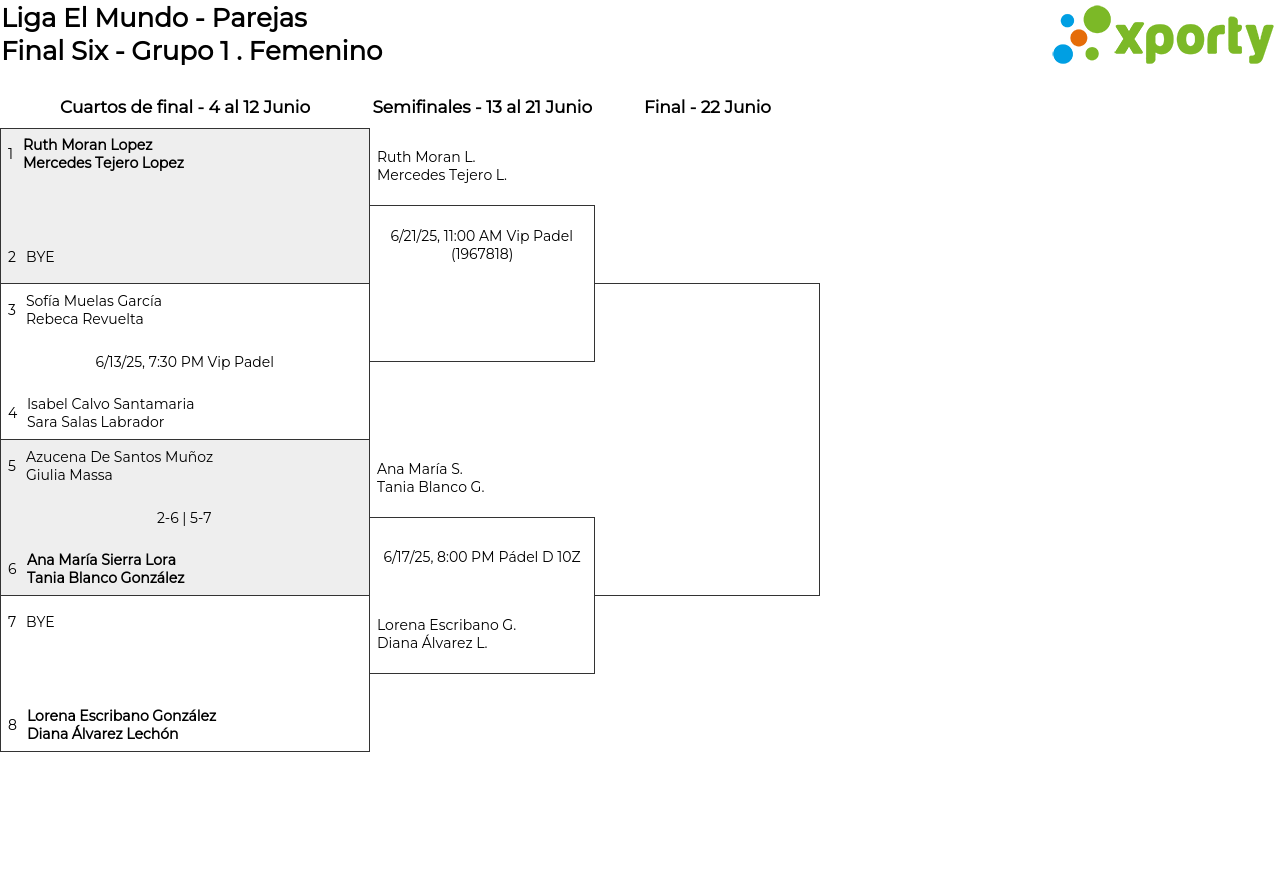Click Sofía Muelas García pair
The width and height of the screenshot is (1280, 883).
94,310
